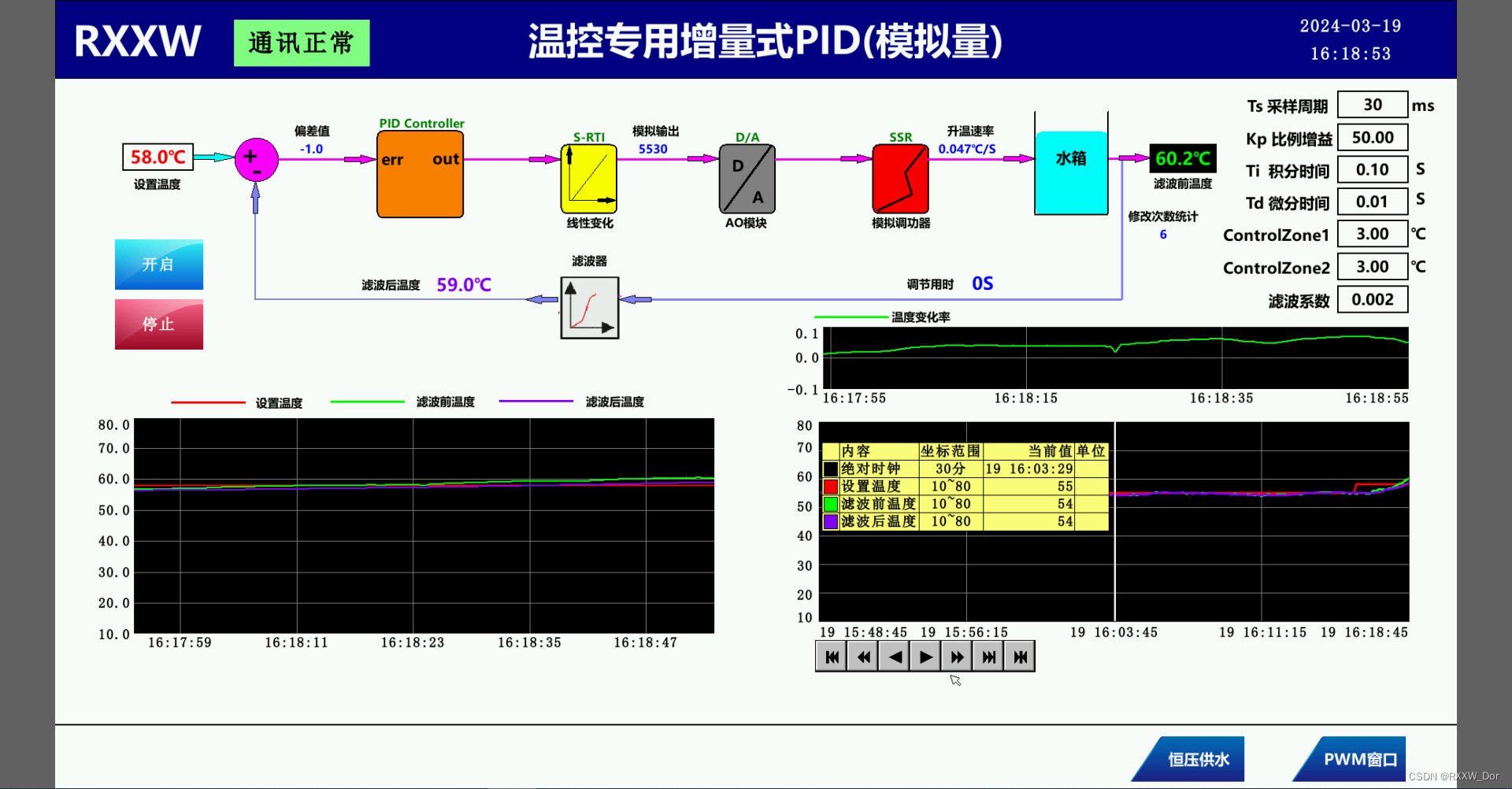The image size is (1512, 789).
Task: Click the 滤波前温度 legend above left chart
Action: pyautogui.click(x=446, y=402)
